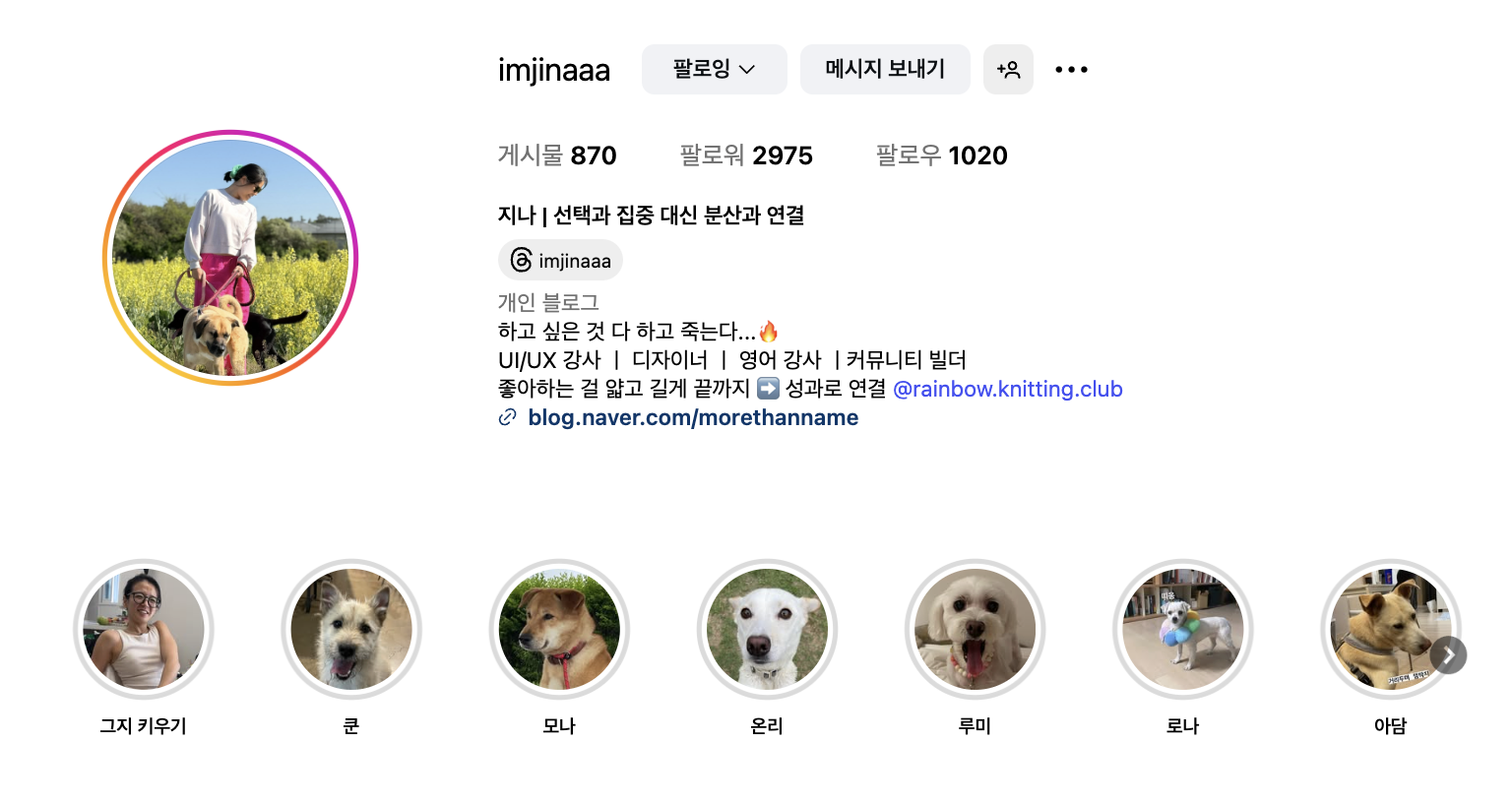View the profile picture story ring
1512x803 pixels.
pyautogui.click(x=230, y=258)
